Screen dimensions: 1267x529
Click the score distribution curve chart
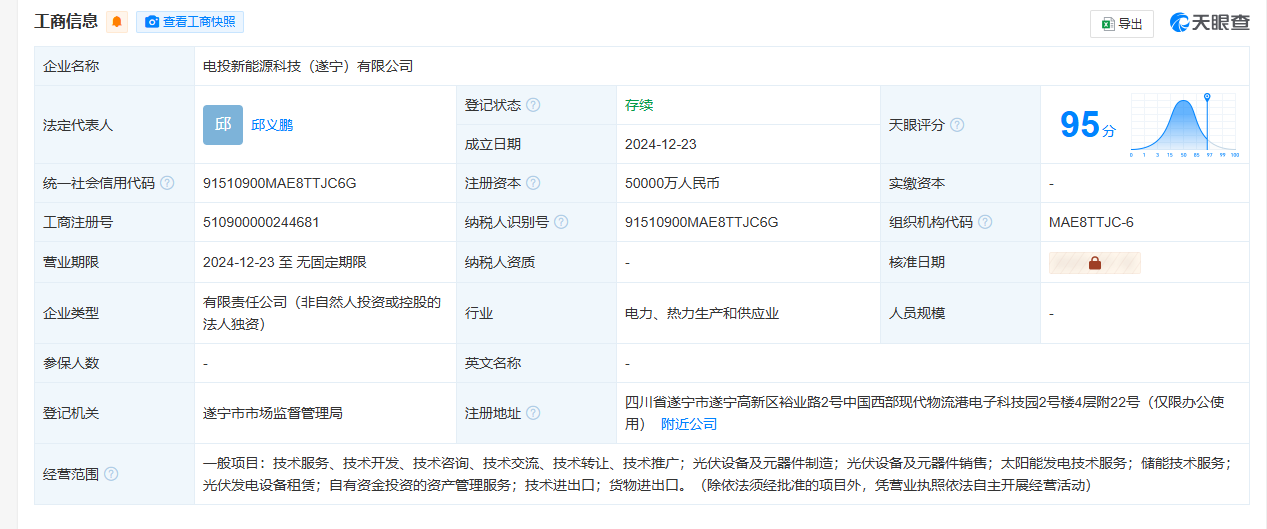click(1184, 125)
